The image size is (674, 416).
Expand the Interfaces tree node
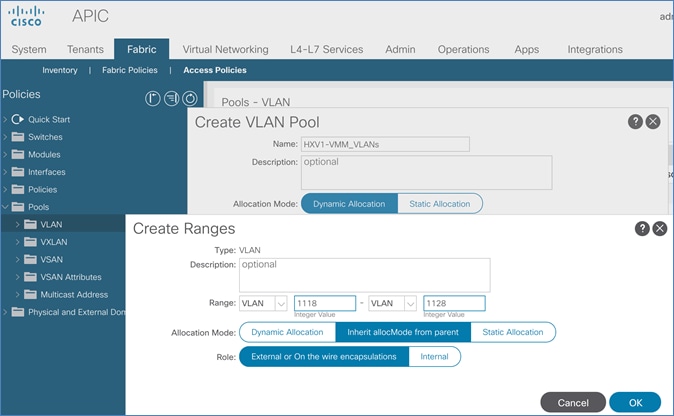(5, 172)
